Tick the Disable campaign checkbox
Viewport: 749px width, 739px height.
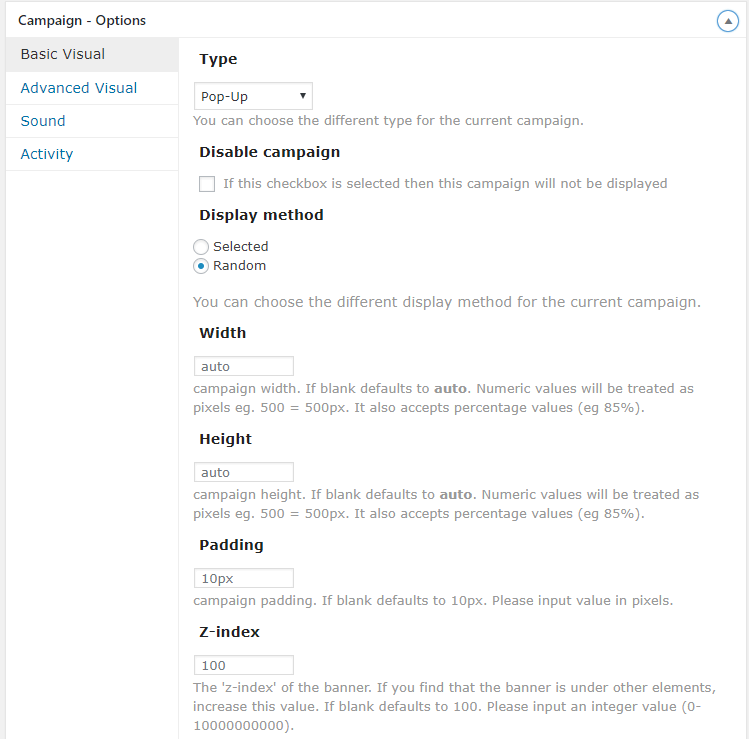pos(207,184)
